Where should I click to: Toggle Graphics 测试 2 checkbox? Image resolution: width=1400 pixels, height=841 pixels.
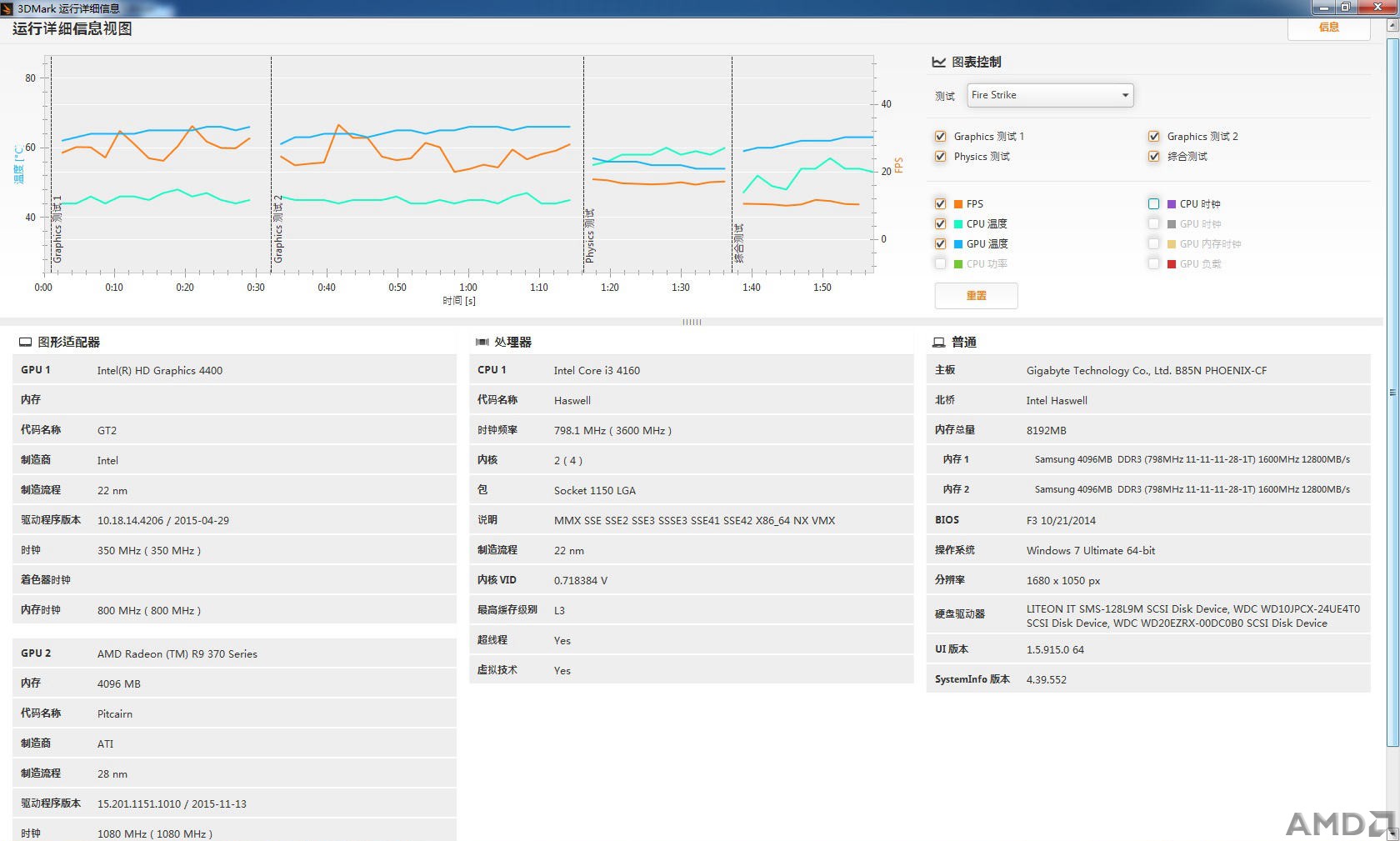[x=1153, y=136]
